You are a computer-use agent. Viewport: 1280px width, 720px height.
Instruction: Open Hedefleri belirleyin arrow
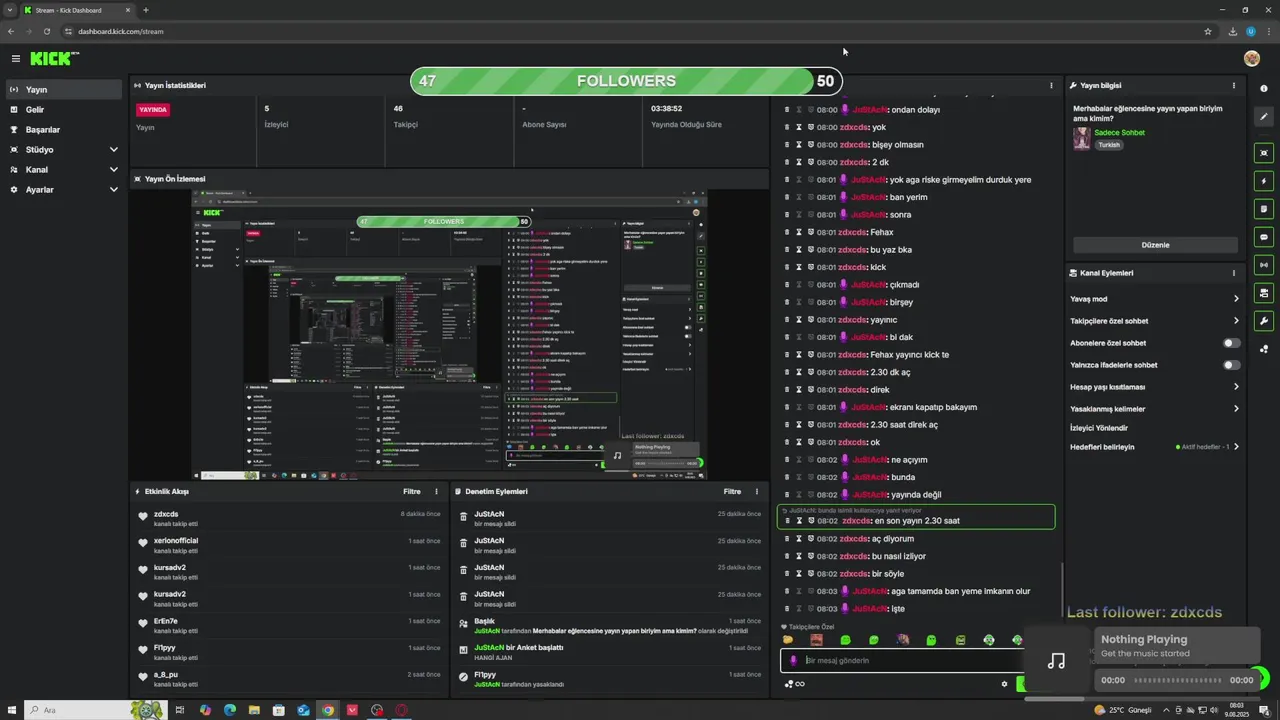tap(1236, 447)
